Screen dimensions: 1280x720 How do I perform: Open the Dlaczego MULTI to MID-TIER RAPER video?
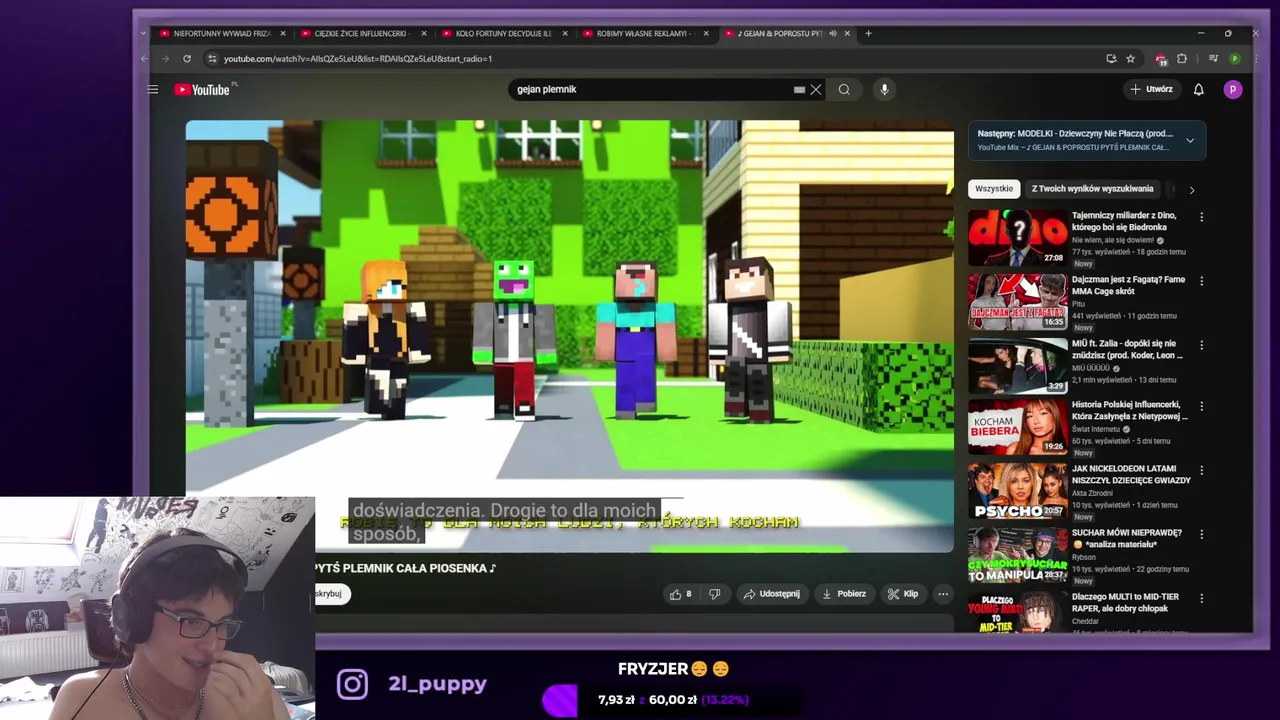point(1125,602)
